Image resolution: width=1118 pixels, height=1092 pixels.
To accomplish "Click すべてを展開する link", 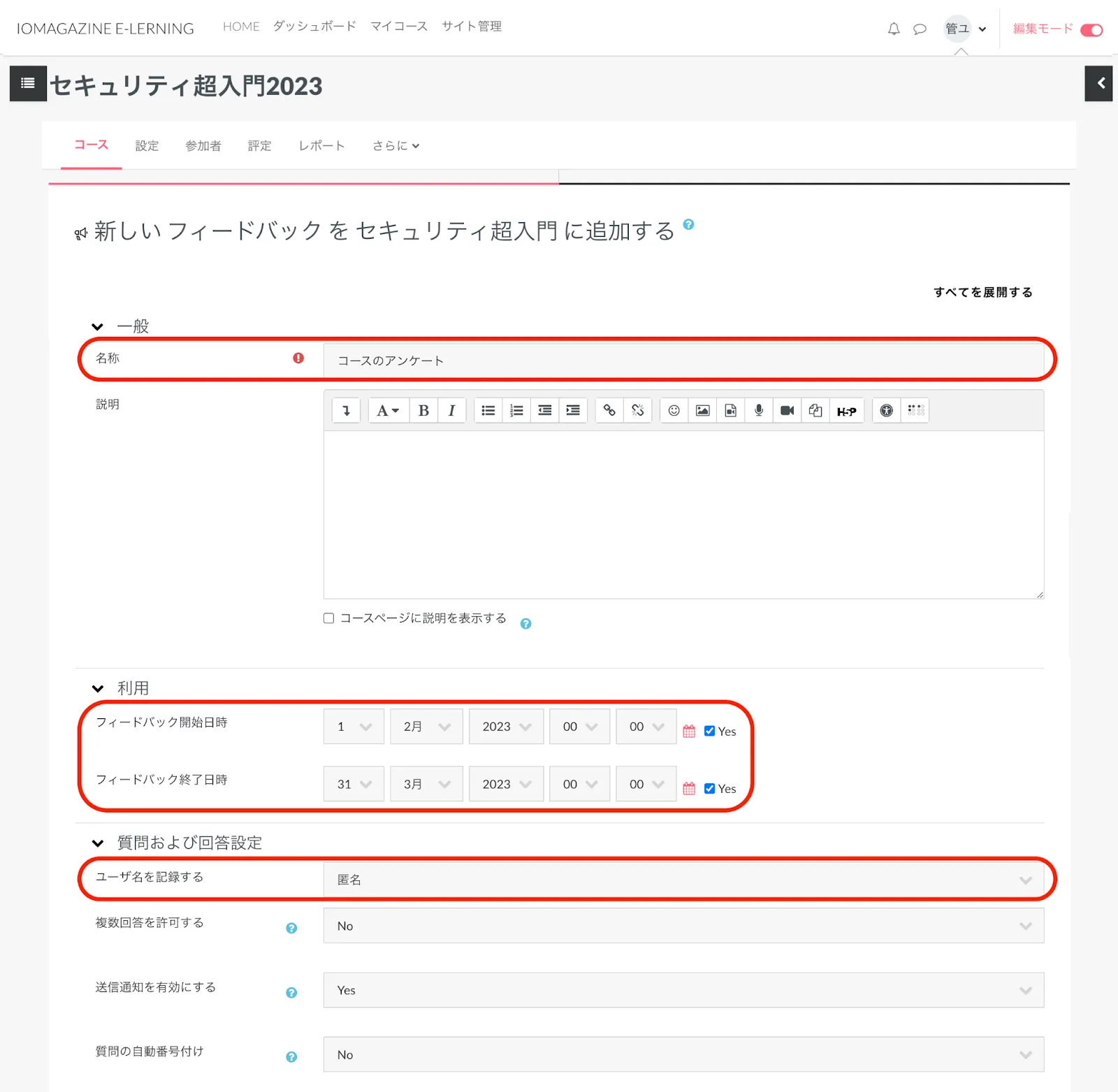I will tap(982, 292).
